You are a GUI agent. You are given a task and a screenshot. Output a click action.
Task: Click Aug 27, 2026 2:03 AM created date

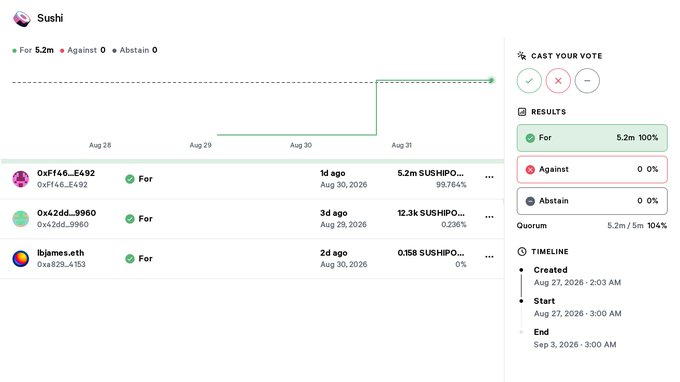click(577, 283)
